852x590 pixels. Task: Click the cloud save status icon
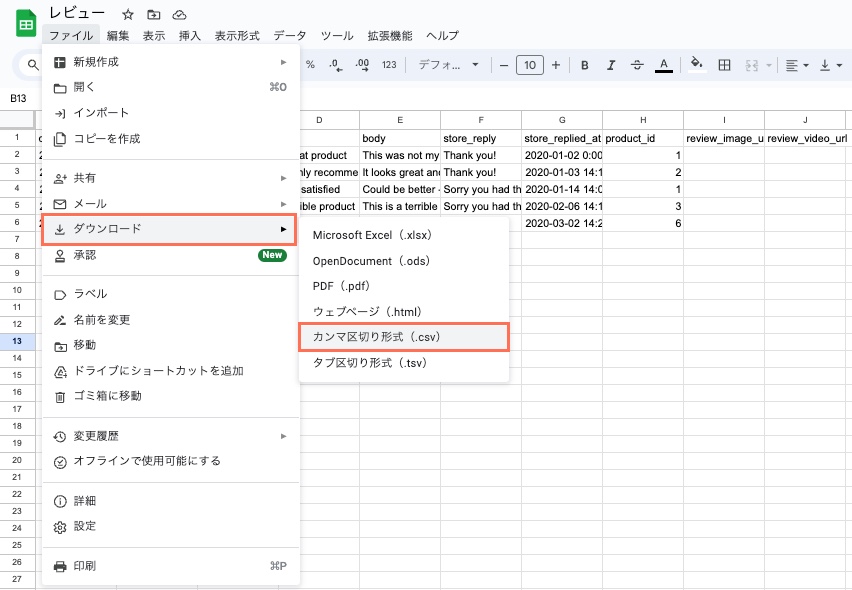[180, 14]
